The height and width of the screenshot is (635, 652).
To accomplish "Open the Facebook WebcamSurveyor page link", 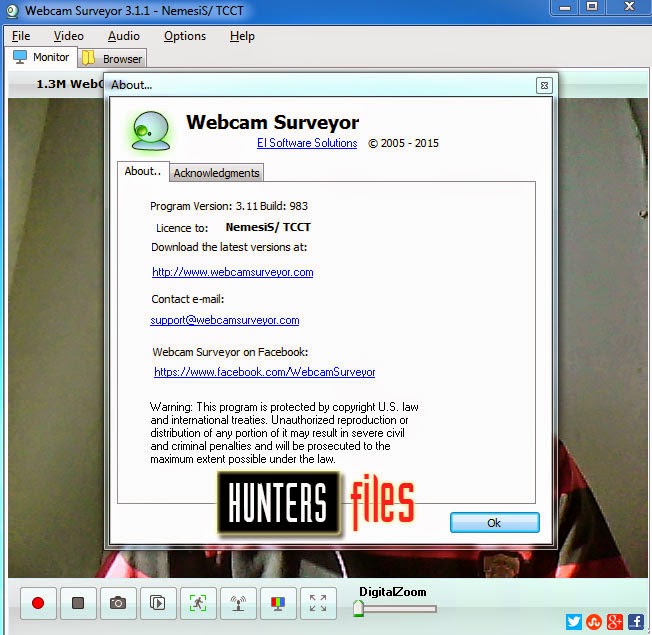I will 264,372.
